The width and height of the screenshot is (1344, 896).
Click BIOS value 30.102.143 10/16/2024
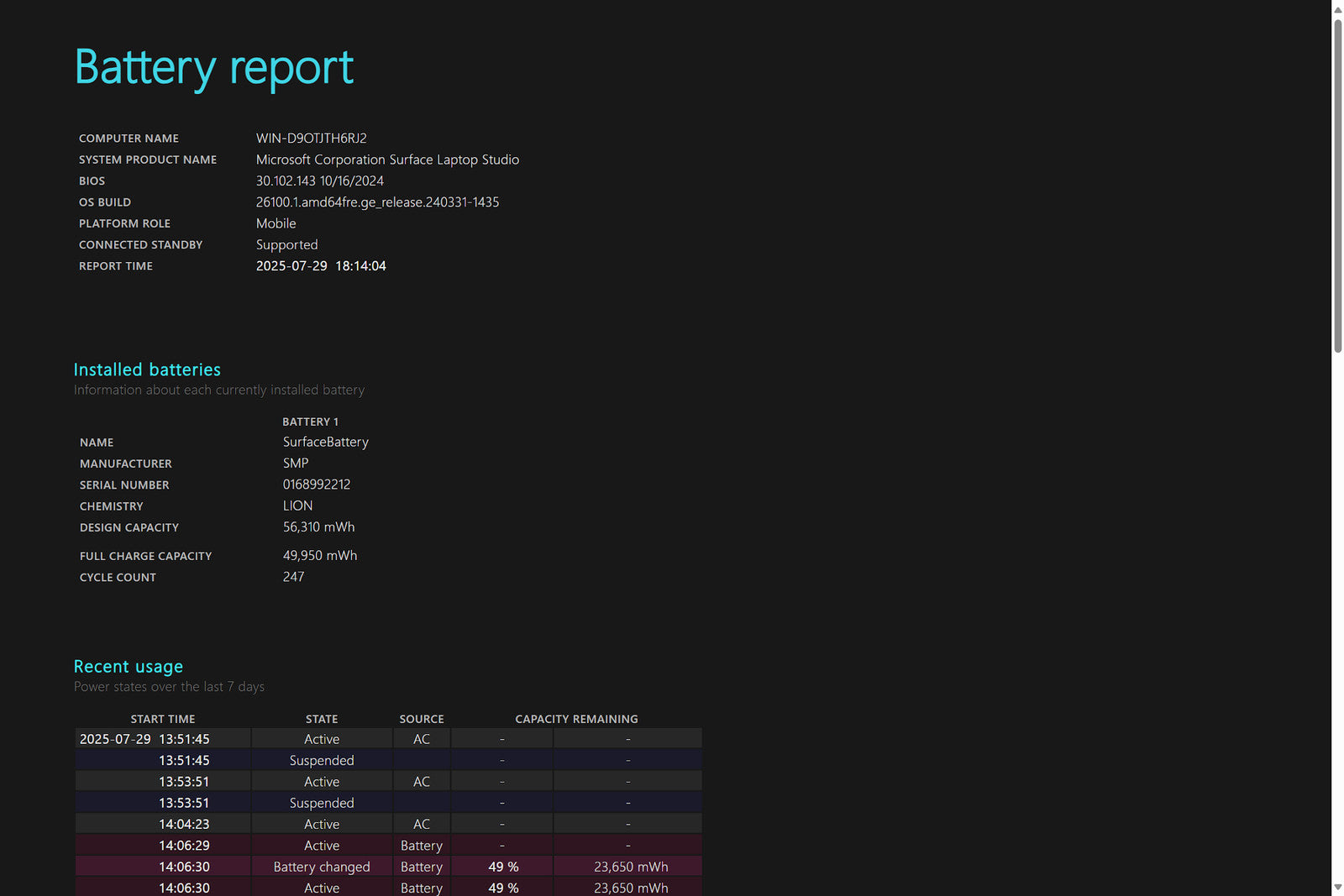320,181
